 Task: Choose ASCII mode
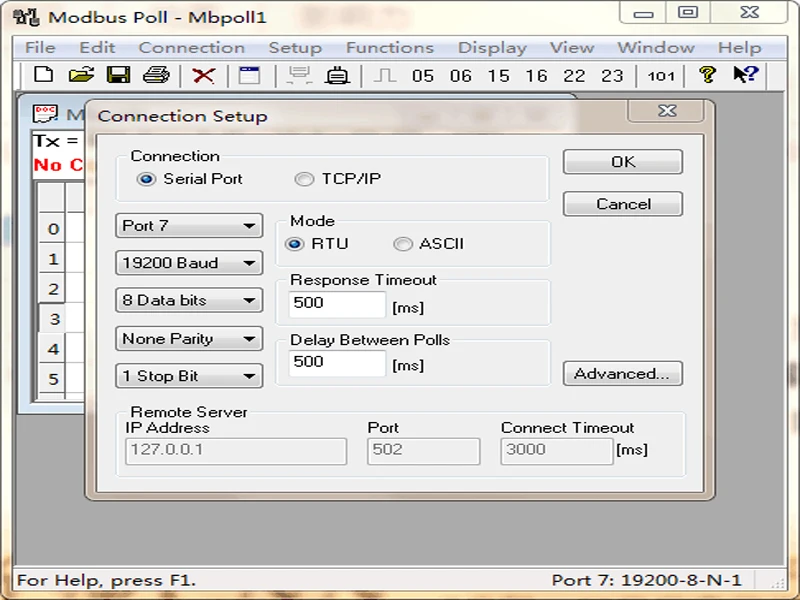[403, 244]
